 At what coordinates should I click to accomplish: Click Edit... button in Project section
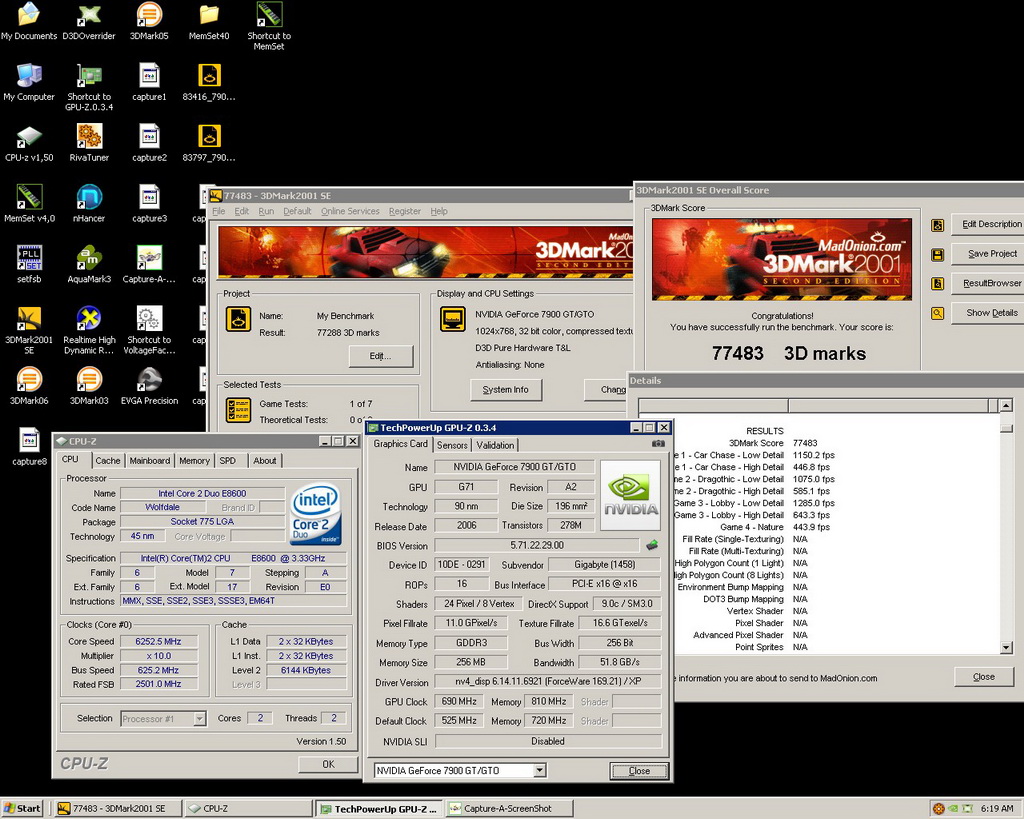coord(381,356)
